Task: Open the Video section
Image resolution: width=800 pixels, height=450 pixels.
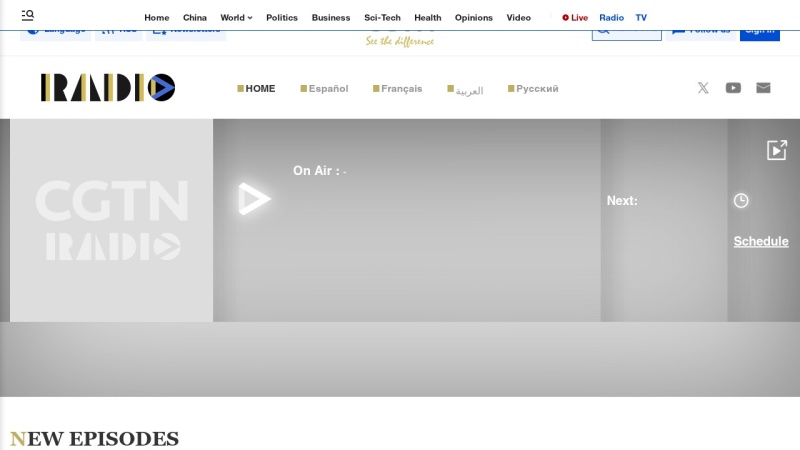Action: pyautogui.click(x=518, y=17)
